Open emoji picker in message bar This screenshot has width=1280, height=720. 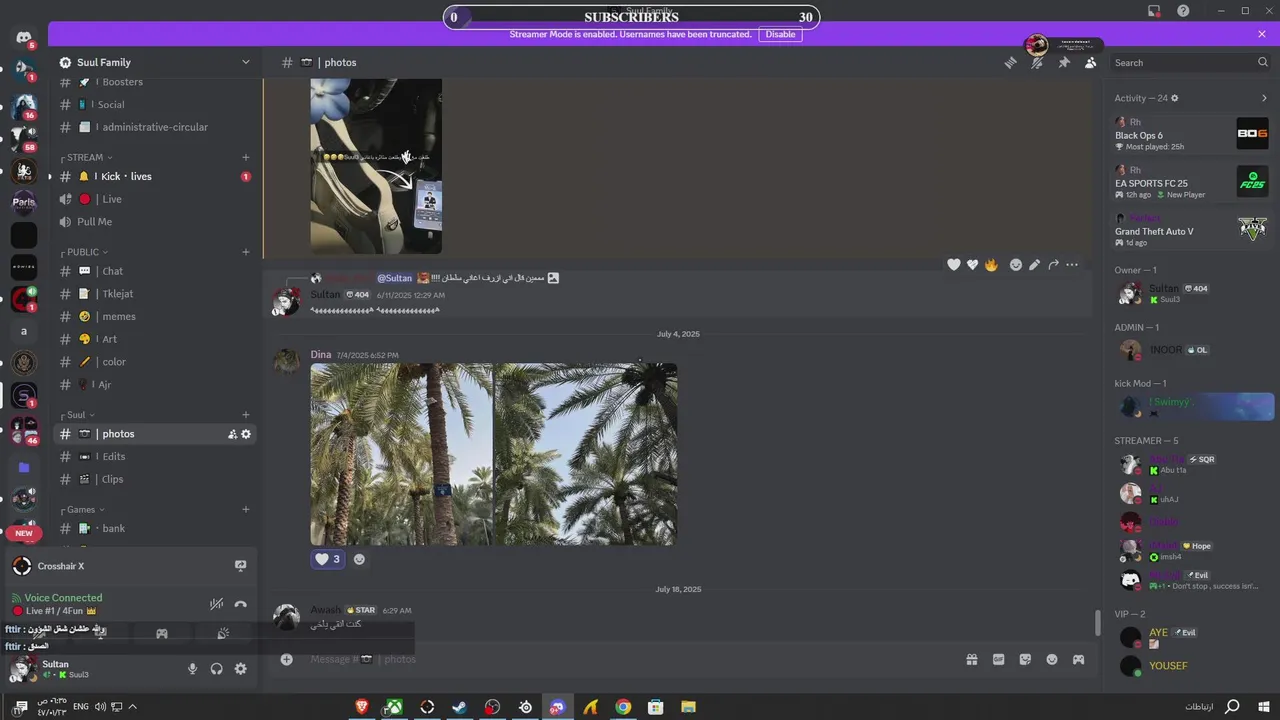[x=1052, y=659]
